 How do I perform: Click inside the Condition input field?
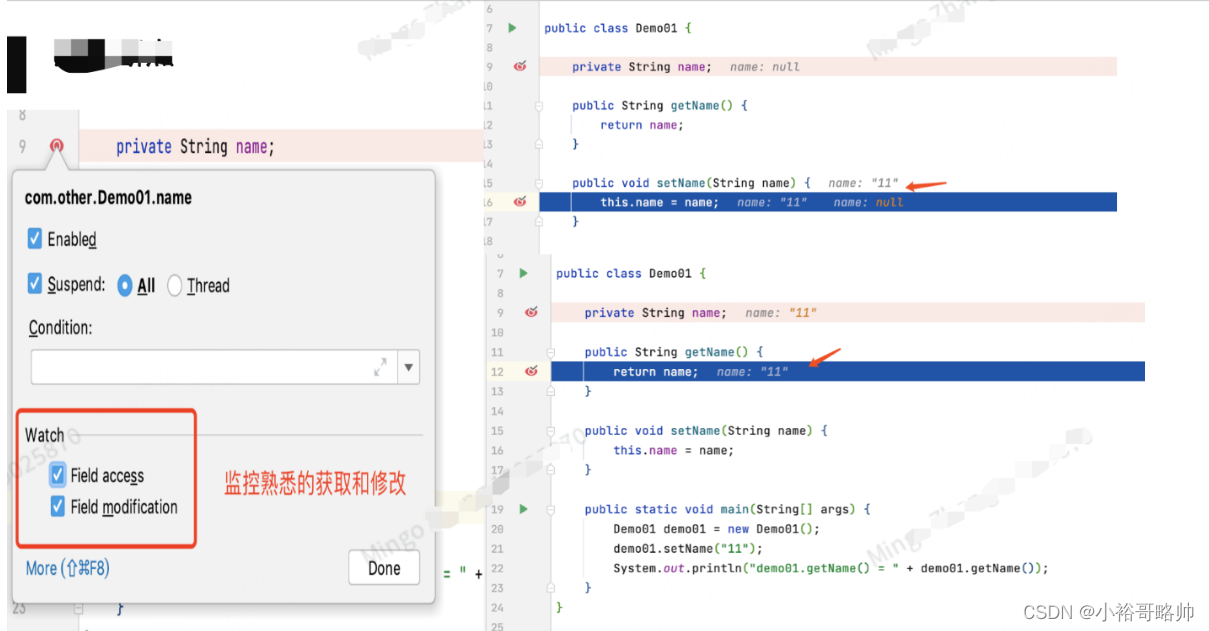214,367
